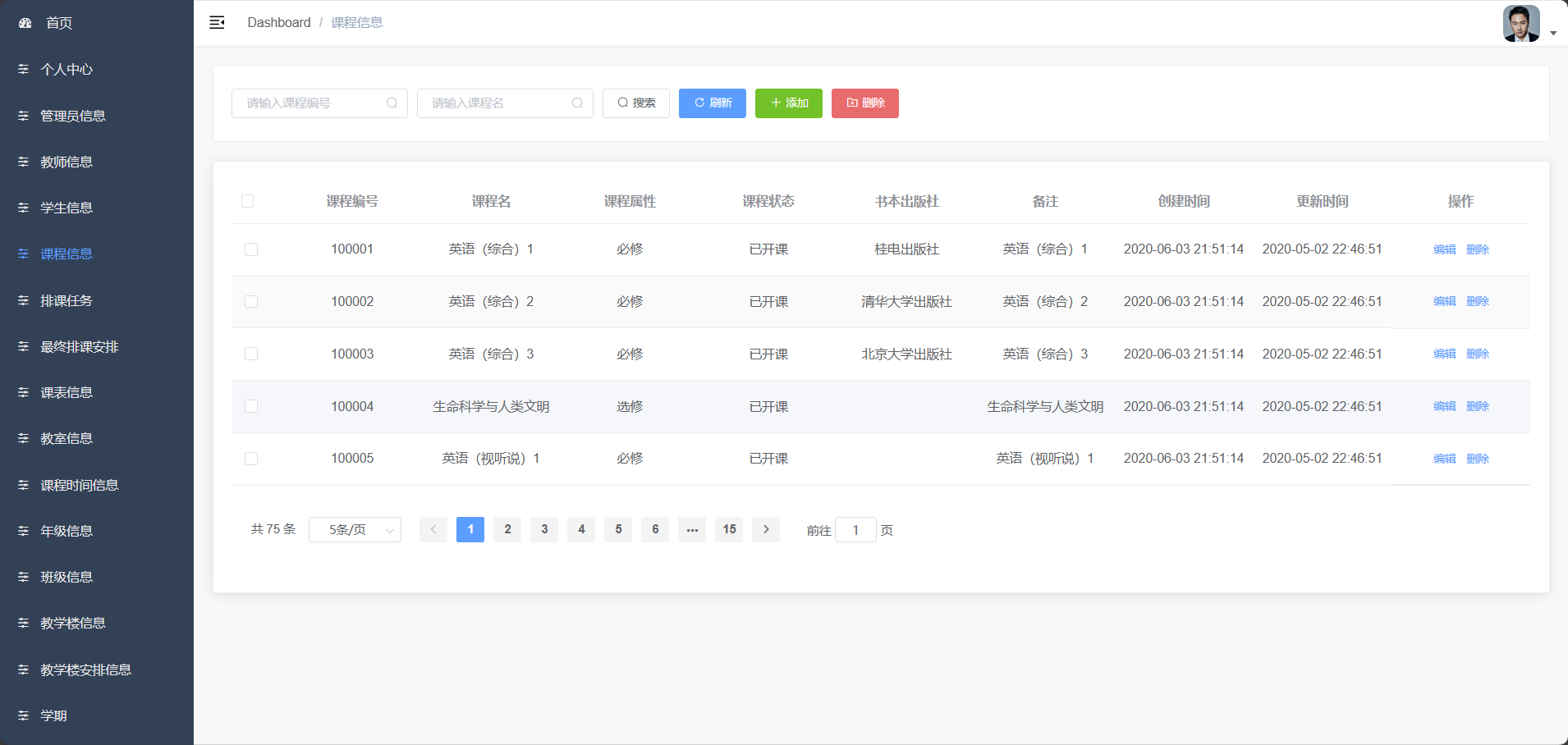The height and width of the screenshot is (745, 1568).
Task: Click the plus icon on the 添加 button
Action: pyautogui.click(x=776, y=103)
